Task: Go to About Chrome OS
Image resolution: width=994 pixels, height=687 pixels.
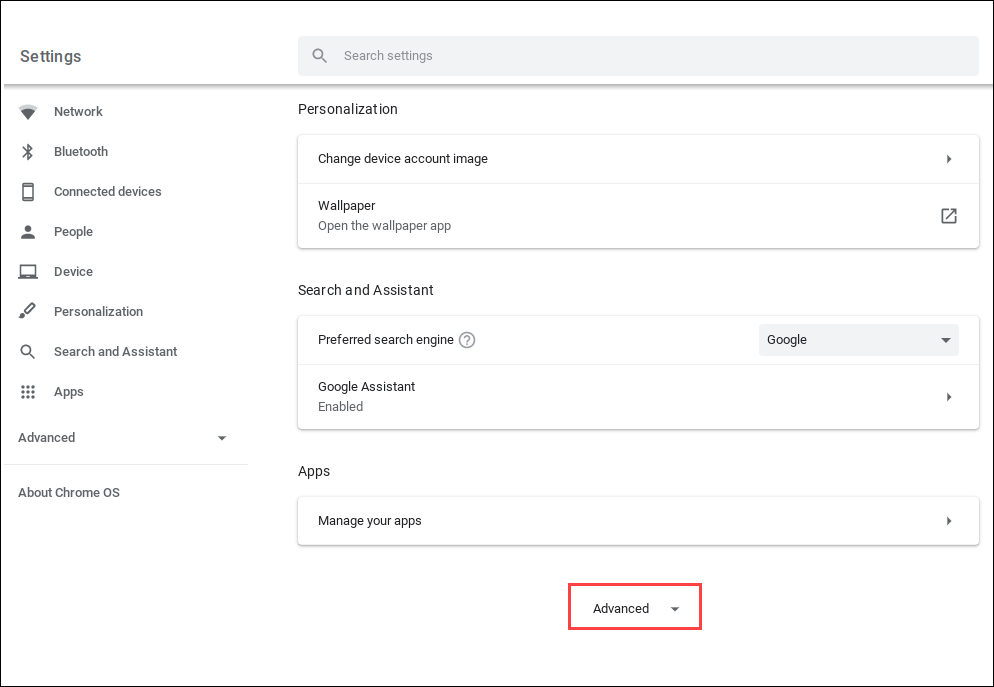Action: coord(69,493)
